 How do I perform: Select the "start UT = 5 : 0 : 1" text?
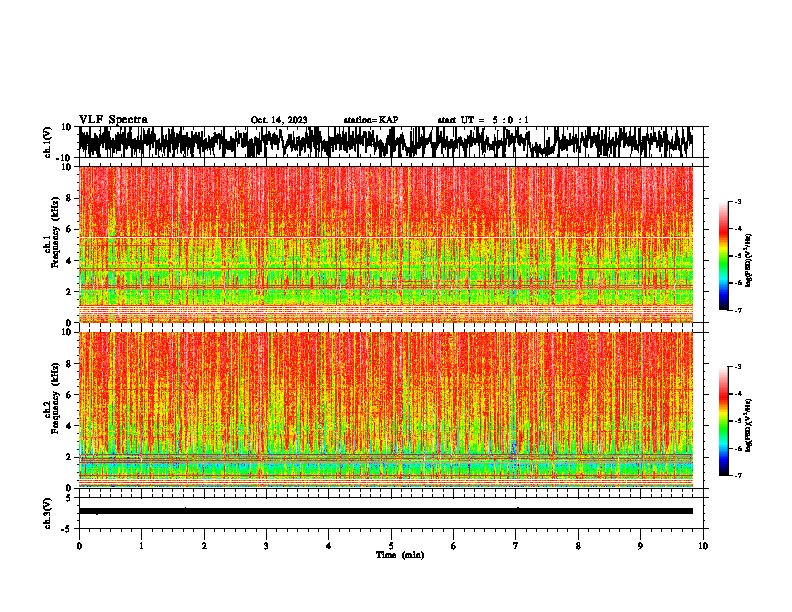coord(483,120)
